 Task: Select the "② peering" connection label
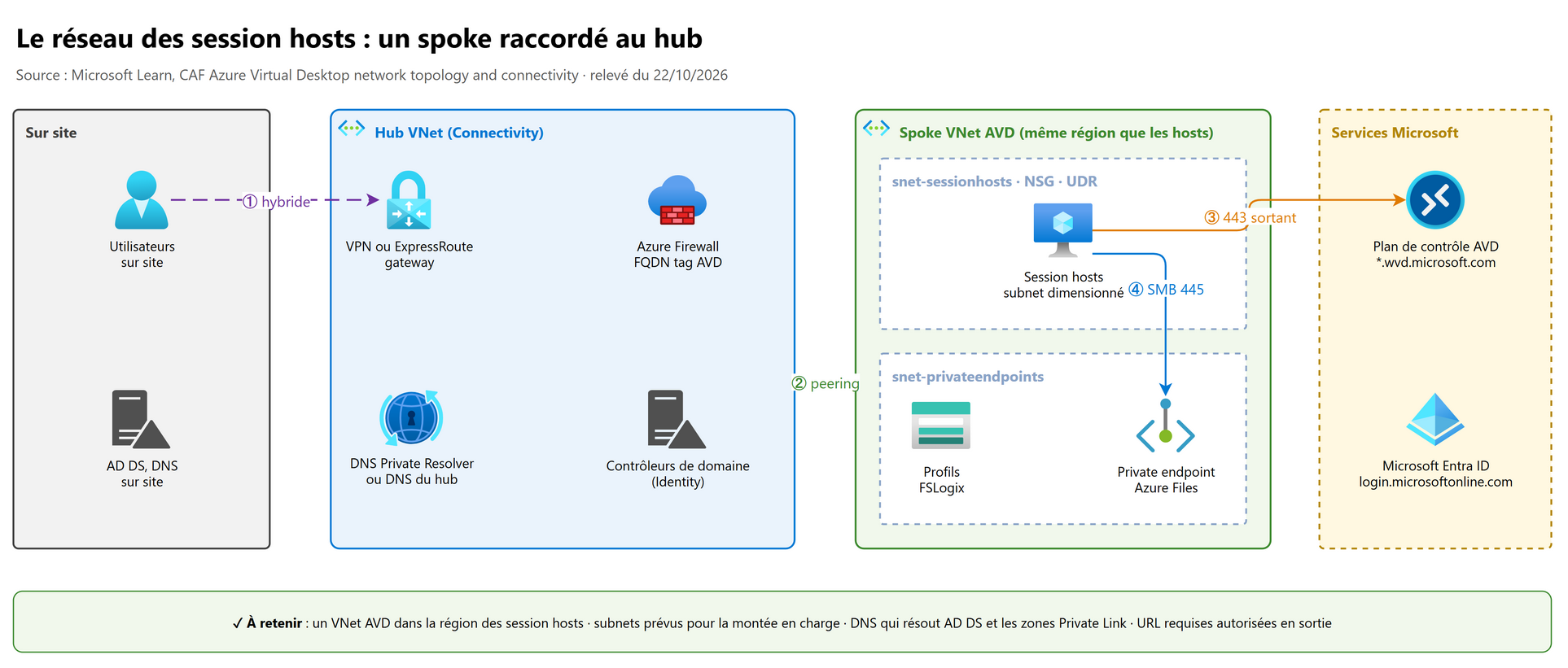pyautogui.click(x=826, y=383)
